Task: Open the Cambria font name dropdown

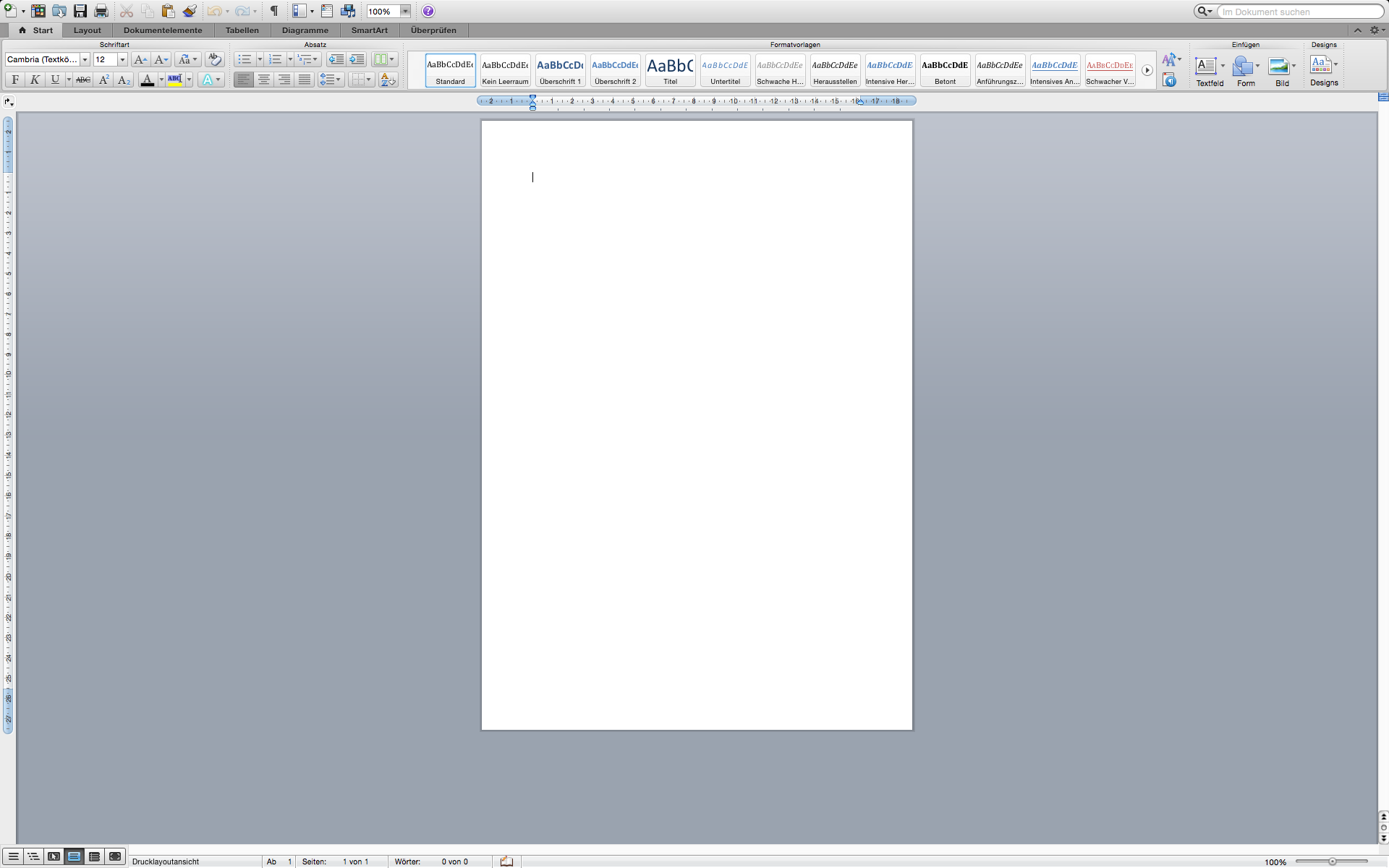Action: pyautogui.click(x=85, y=59)
